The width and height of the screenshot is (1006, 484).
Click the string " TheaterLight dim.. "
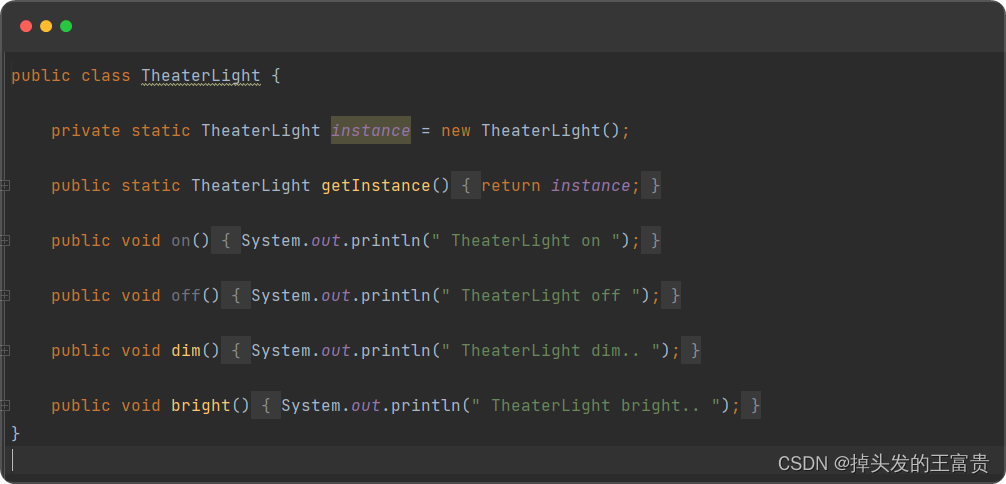click(x=551, y=350)
